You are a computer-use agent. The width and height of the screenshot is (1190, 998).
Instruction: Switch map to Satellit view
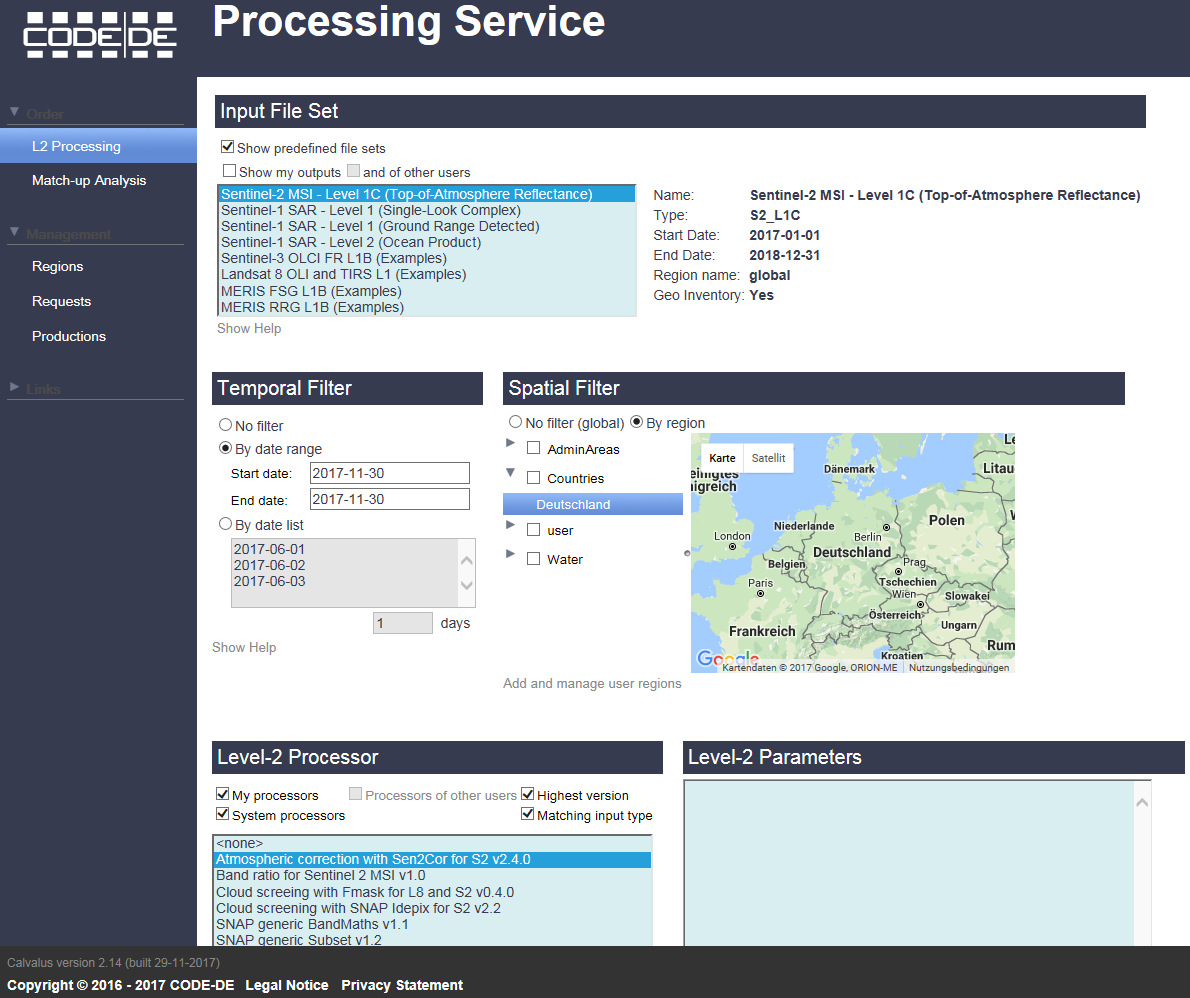[768, 458]
